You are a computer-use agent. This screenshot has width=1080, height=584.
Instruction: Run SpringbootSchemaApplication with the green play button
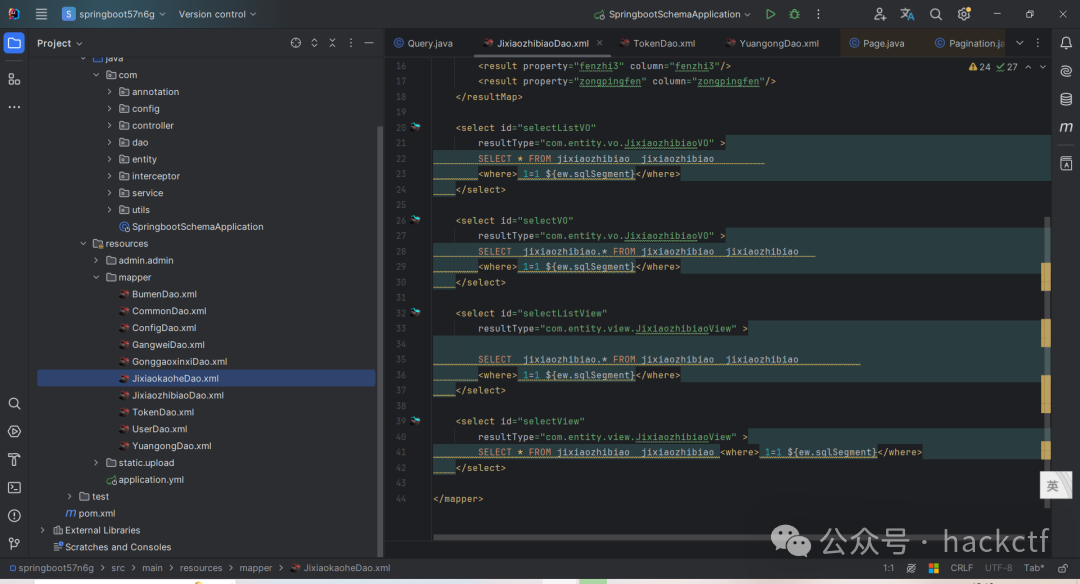(770, 14)
